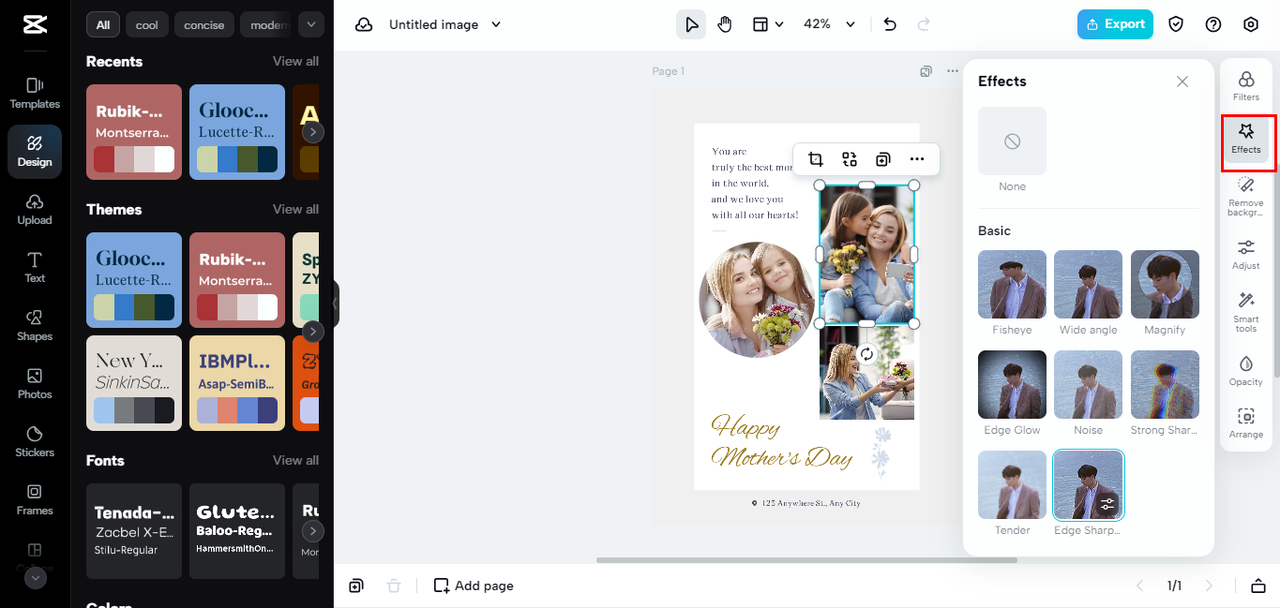Screen dimensions: 1280x608
Task: Open Remove background tool
Action: 1246,196
